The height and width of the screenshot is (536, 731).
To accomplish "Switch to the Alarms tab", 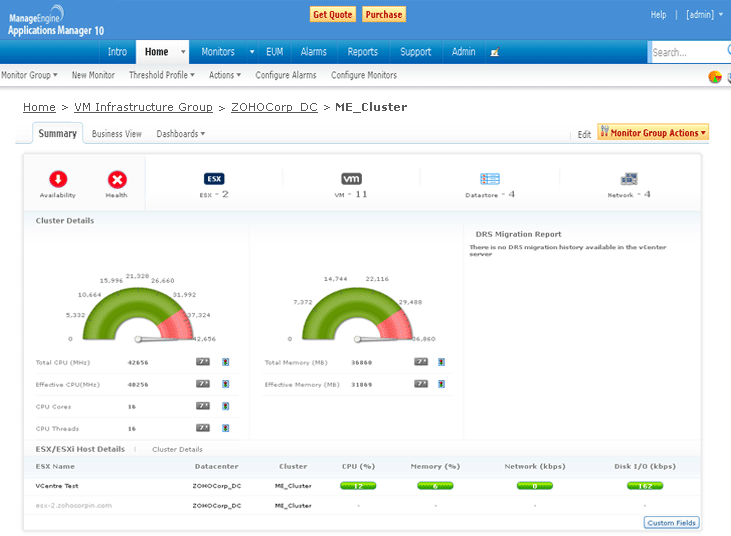I will click(313, 52).
